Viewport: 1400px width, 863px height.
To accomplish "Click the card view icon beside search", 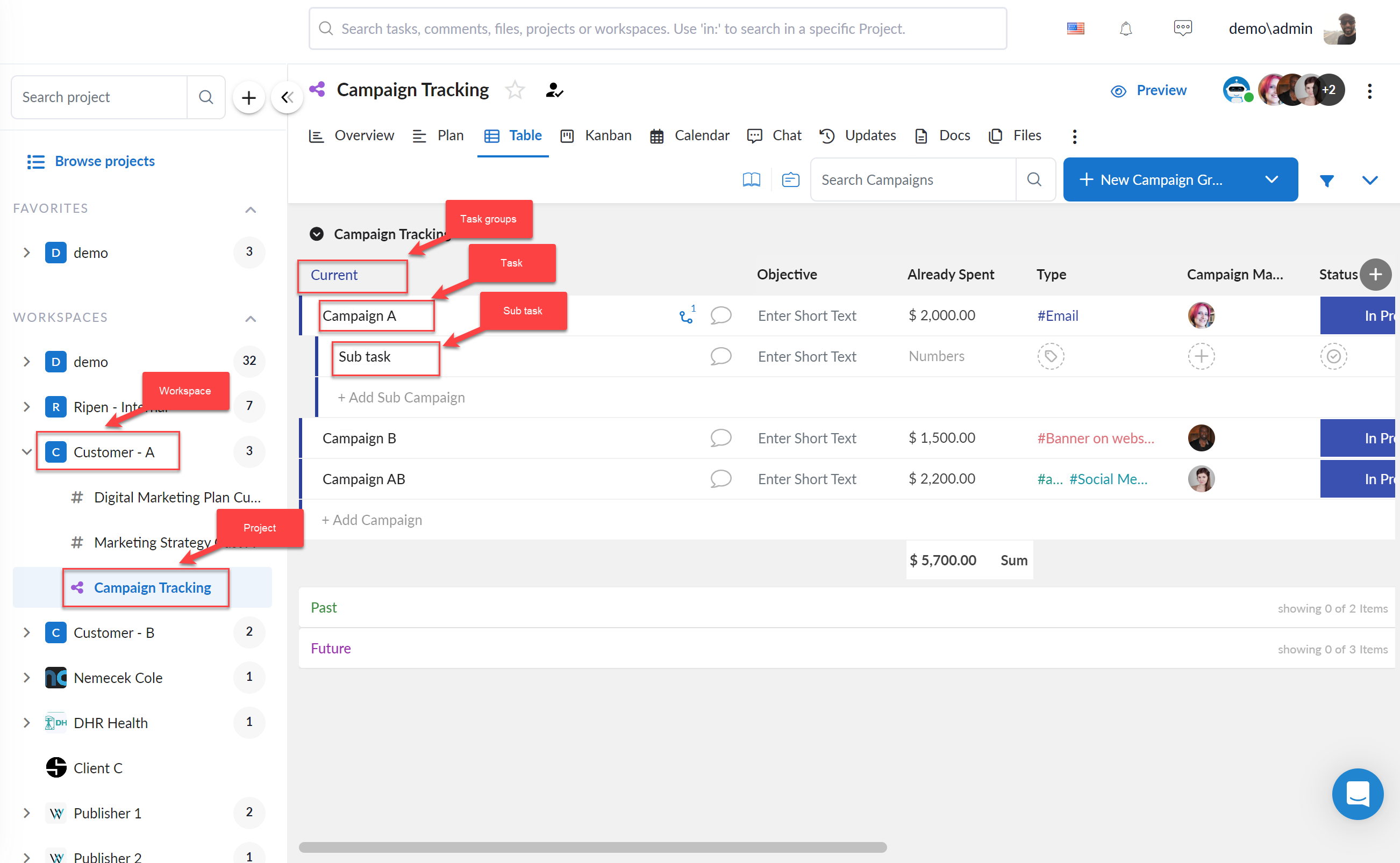I will (x=790, y=180).
